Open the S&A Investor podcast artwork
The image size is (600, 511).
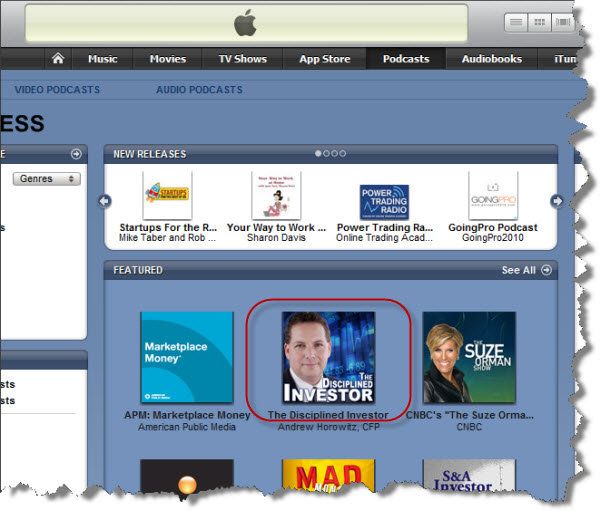point(469,475)
